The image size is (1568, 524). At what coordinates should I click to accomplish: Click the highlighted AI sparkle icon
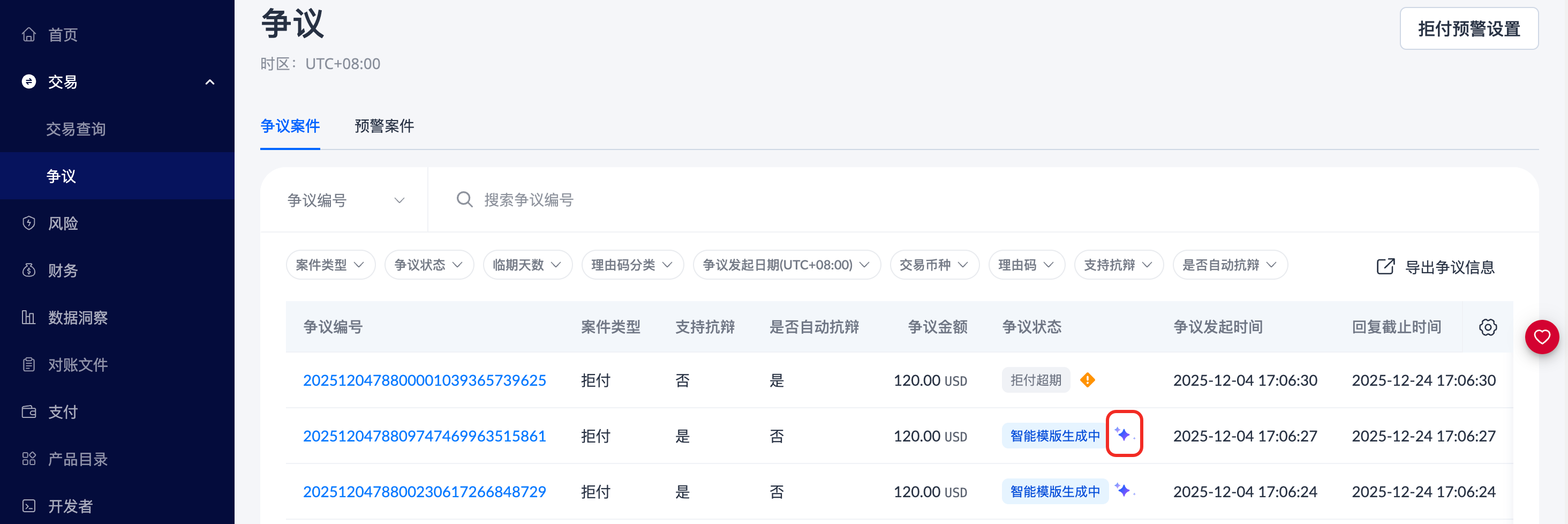pos(1124,433)
